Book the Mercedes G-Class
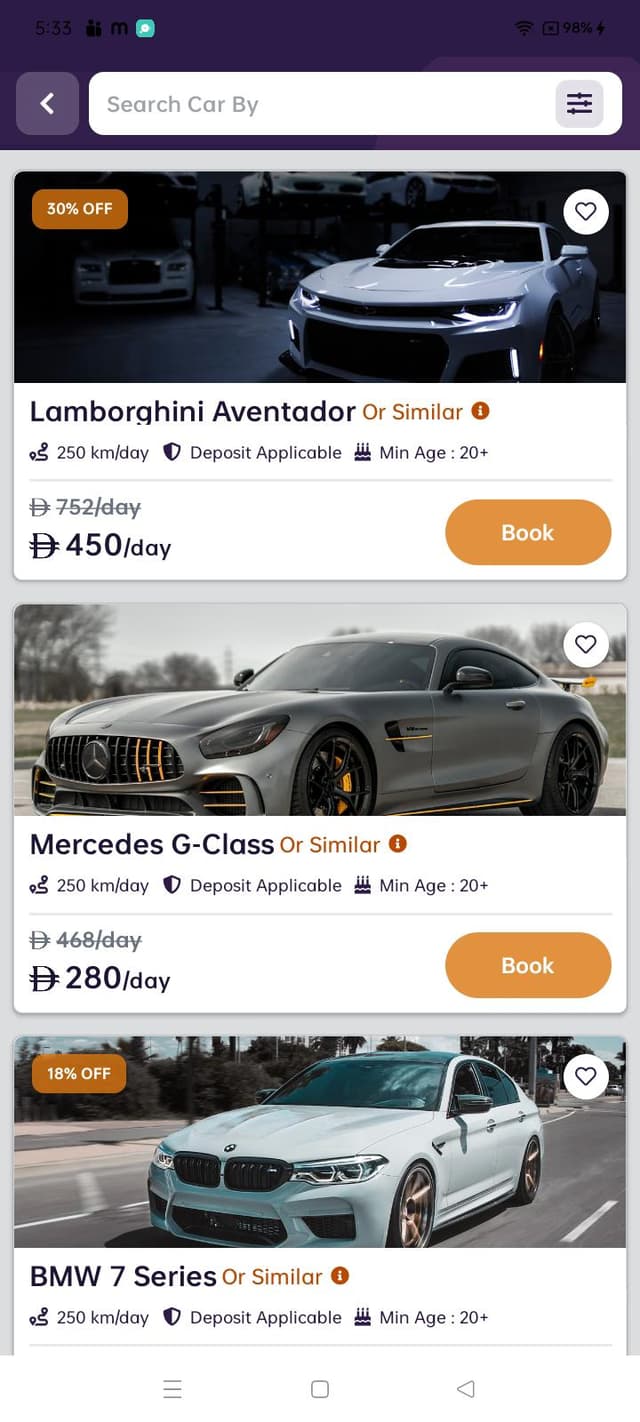This screenshot has width=640, height=1422. tap(528, 965)
